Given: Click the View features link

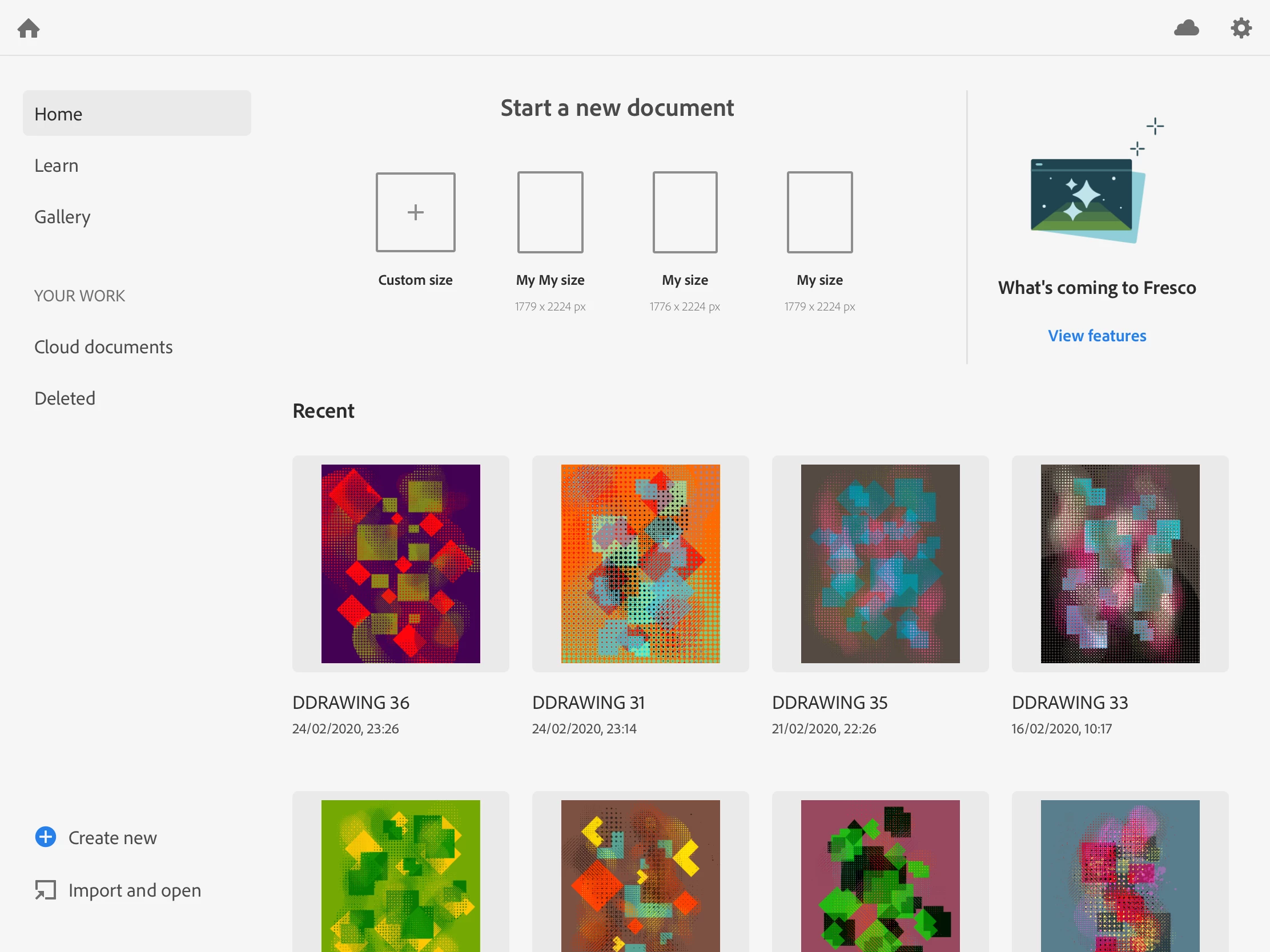Looking at the screenshot, I should point(1096,336).
